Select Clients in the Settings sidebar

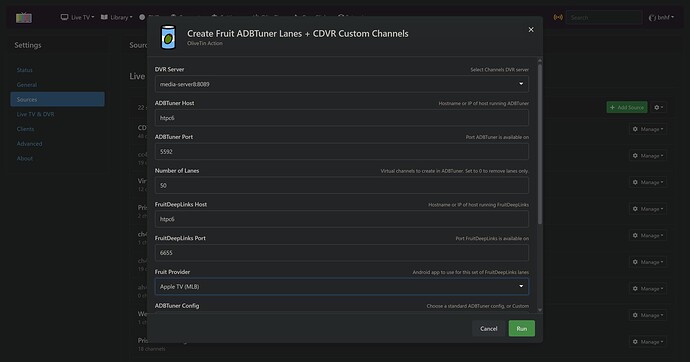click(25, 129)
